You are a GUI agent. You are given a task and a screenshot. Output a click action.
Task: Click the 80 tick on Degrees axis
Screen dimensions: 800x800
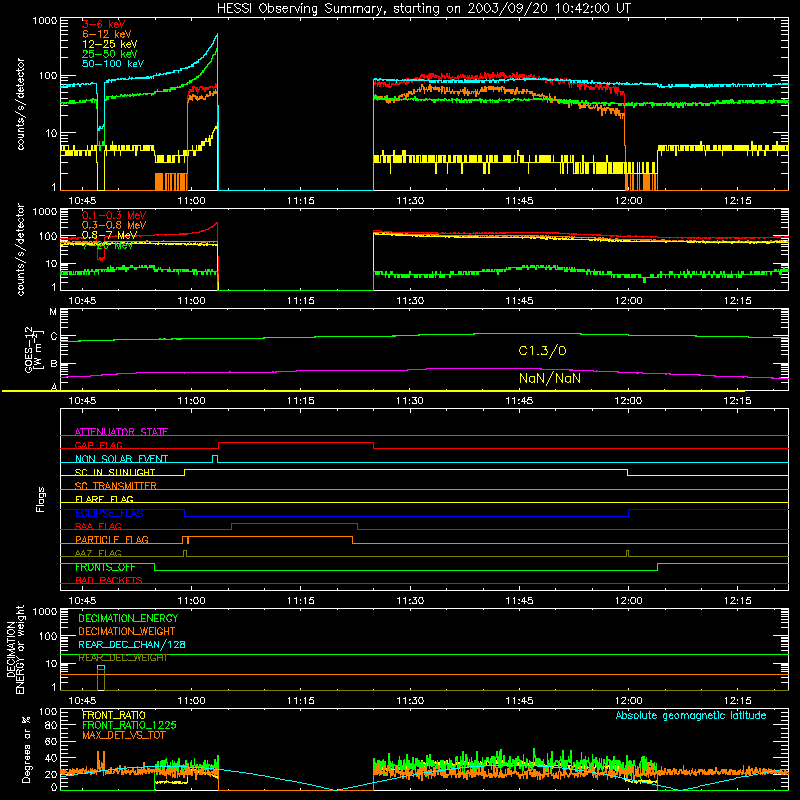point(51,725)
